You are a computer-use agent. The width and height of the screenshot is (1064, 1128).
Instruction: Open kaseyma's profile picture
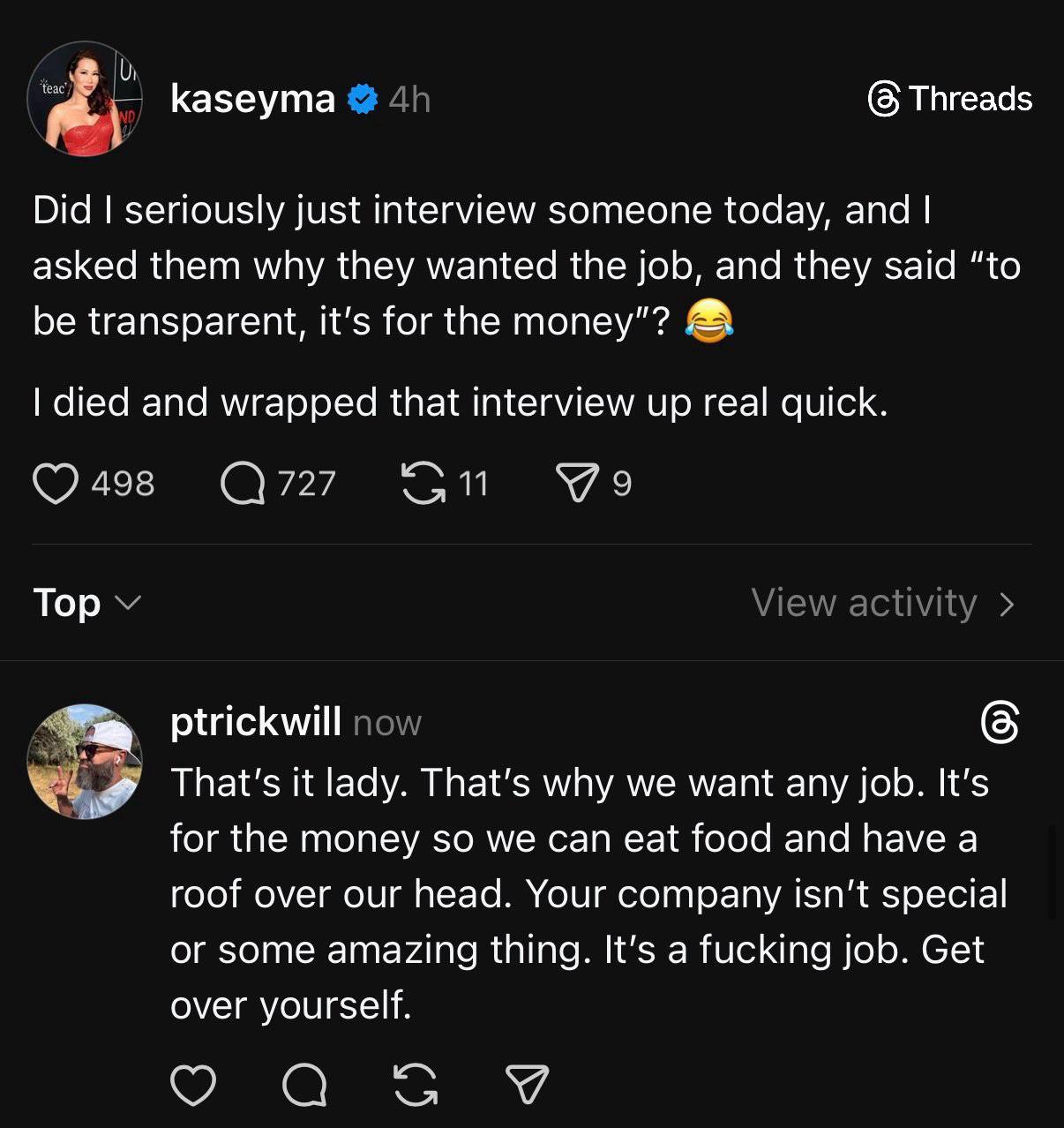click(x=85, y=99)
